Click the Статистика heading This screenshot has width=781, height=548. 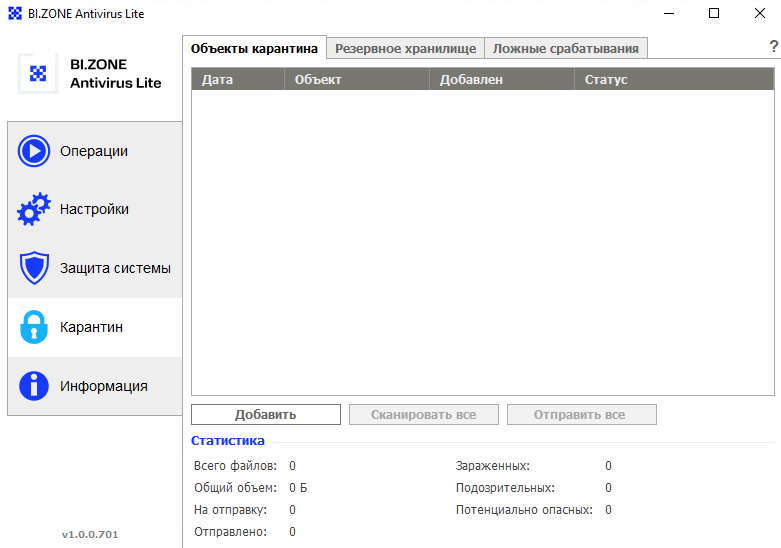(228, 441)
